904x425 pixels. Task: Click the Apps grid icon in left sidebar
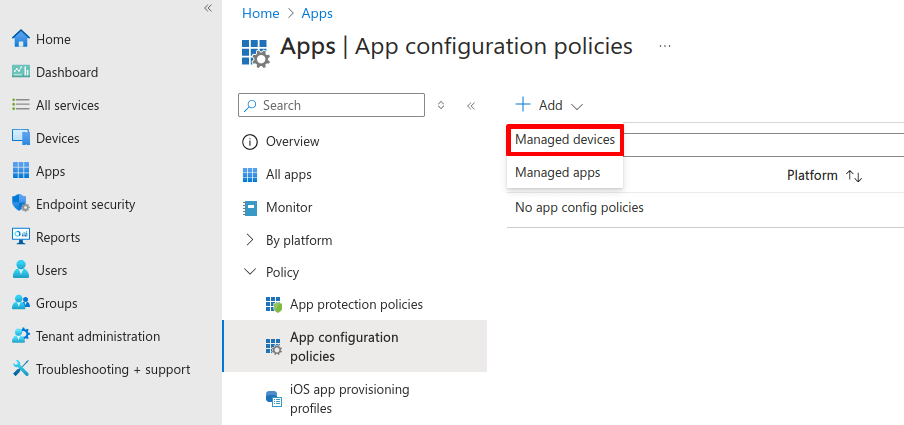click(21, 171)
